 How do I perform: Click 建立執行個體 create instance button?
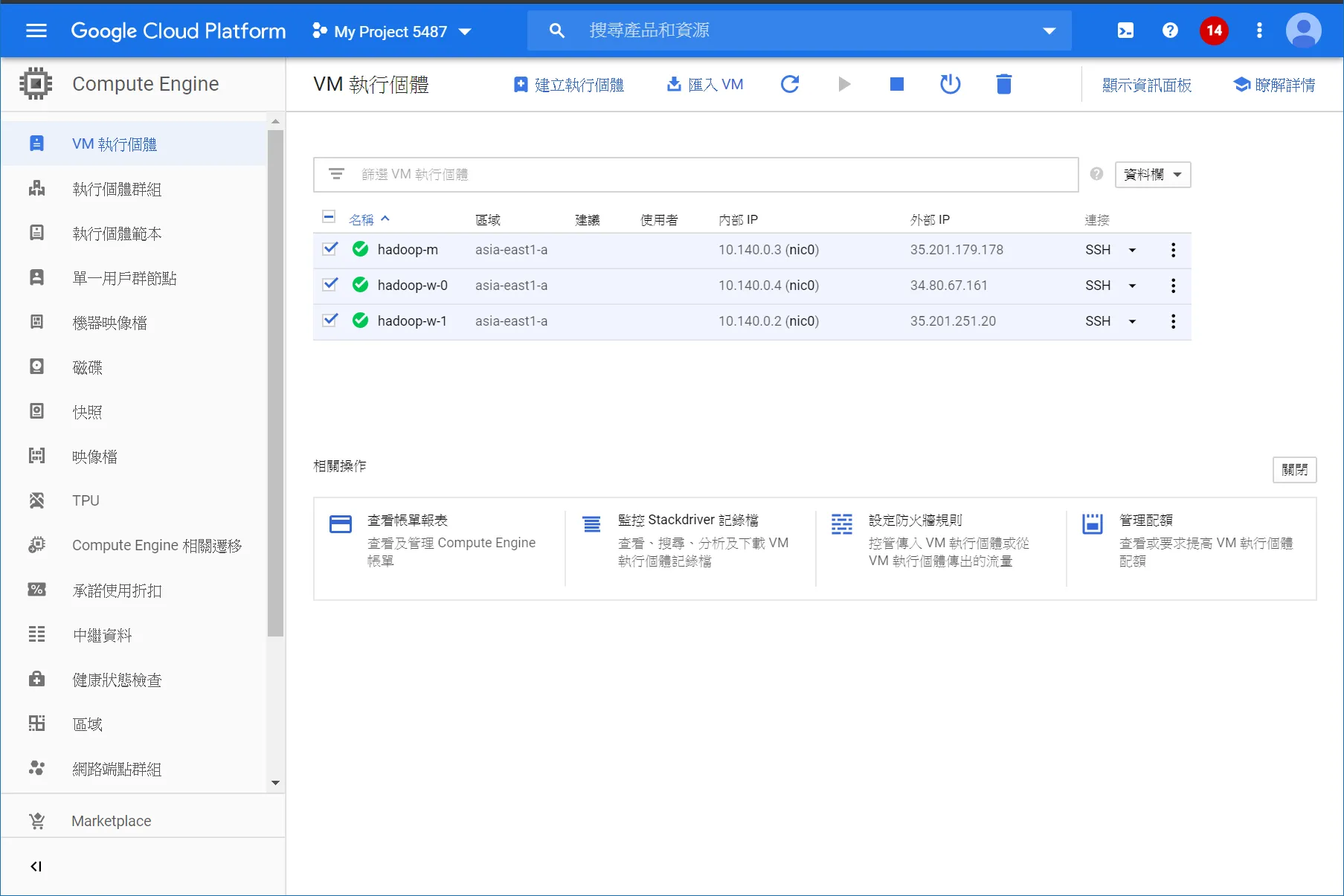[569, 85]
